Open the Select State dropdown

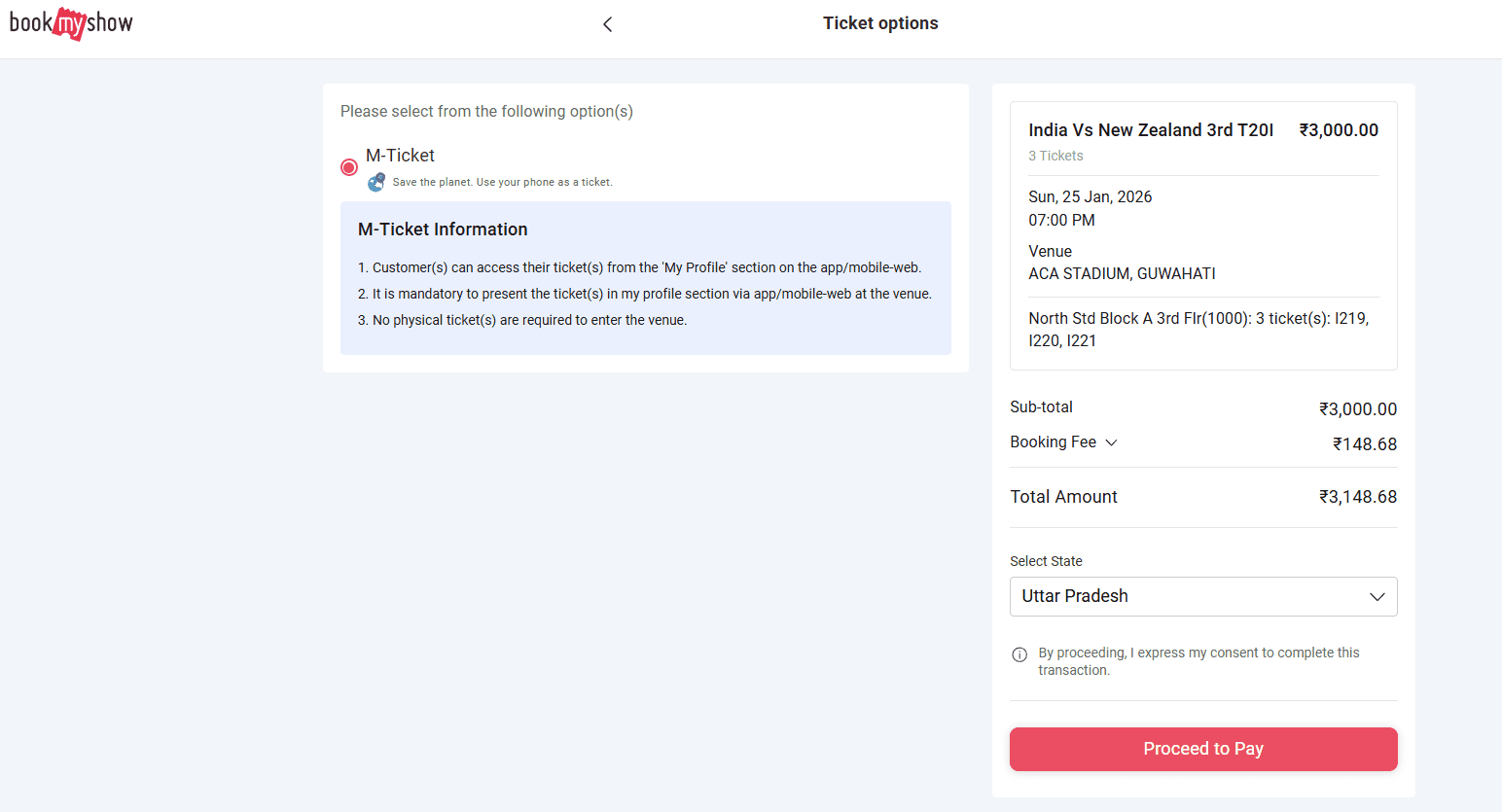pyautogui.click(x=1203, y=596)
